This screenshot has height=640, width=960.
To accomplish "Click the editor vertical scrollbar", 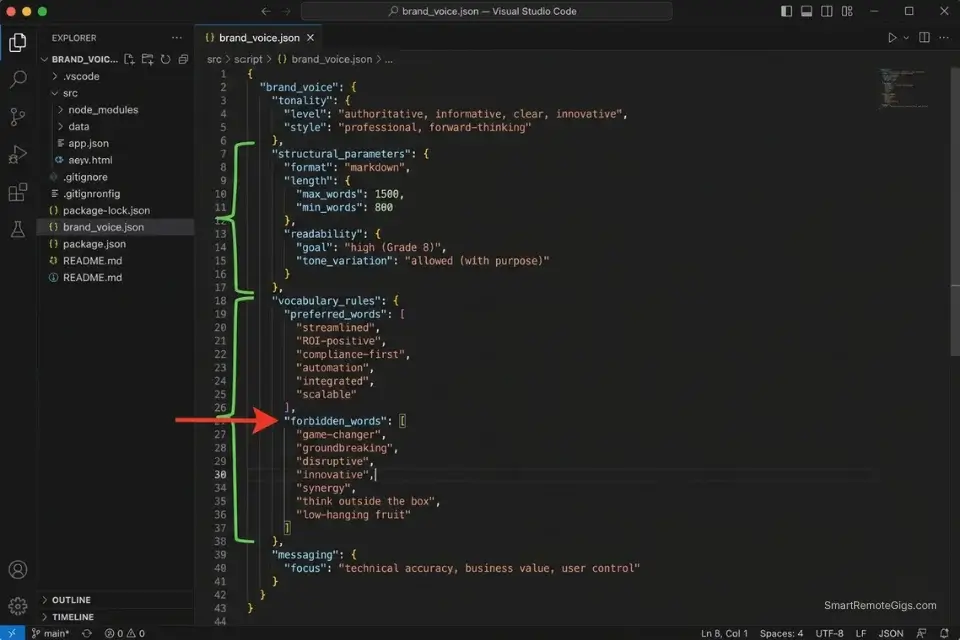I will 954,211.
